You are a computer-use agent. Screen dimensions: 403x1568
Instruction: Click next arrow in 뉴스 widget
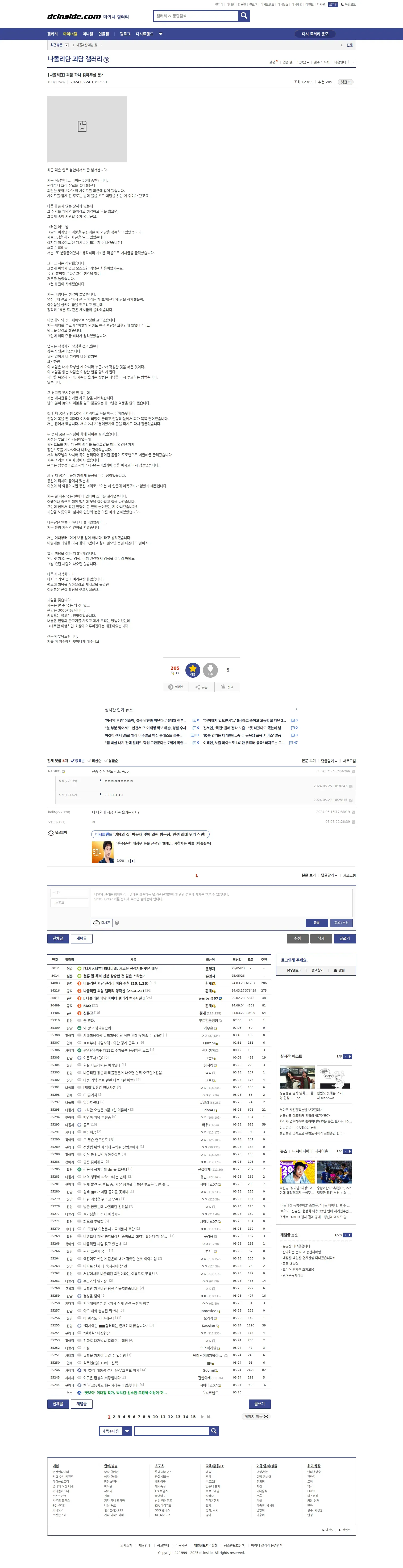[350, 1151]
